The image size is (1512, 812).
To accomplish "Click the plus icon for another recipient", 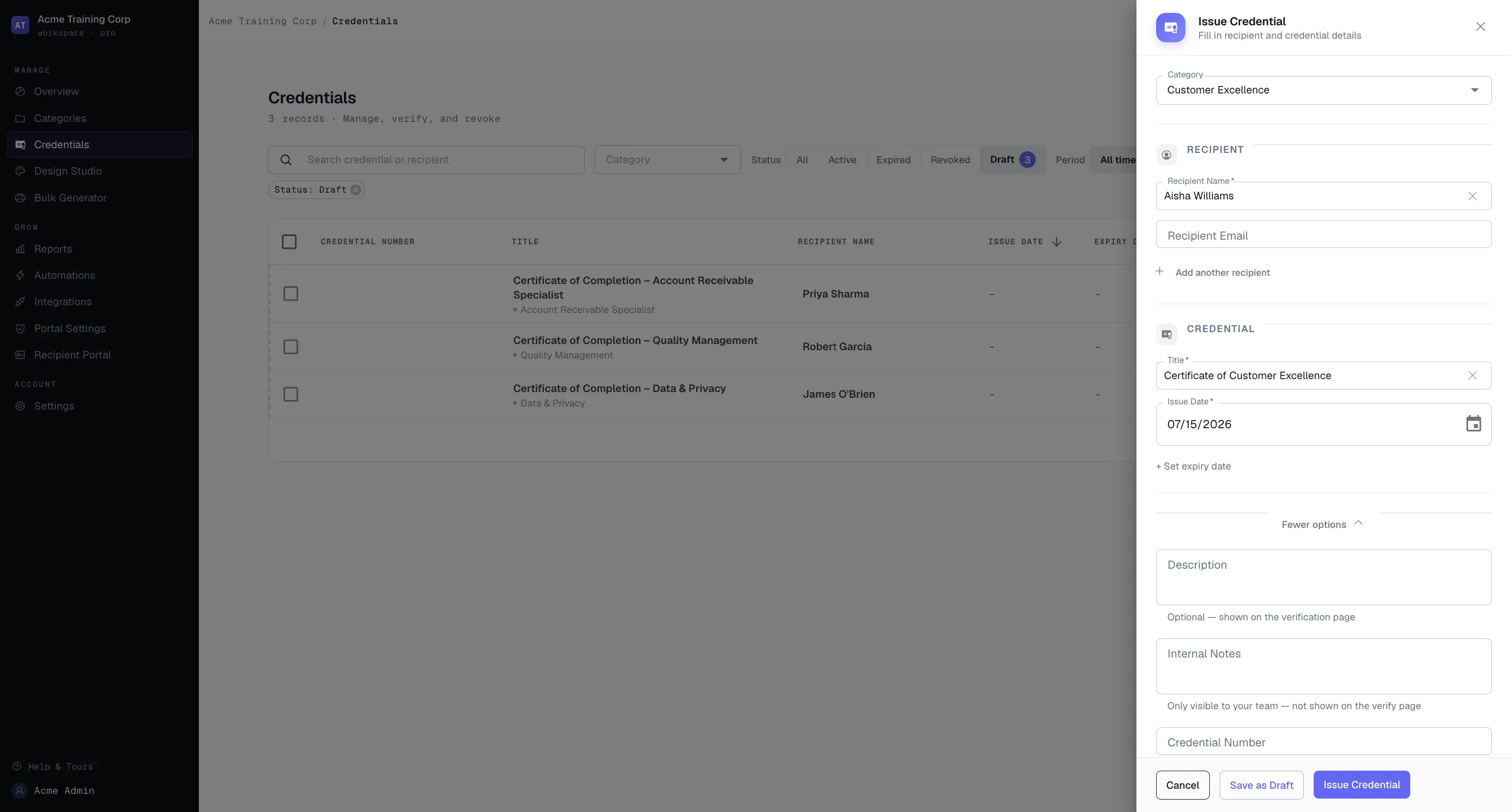I will coord(1160,271).
